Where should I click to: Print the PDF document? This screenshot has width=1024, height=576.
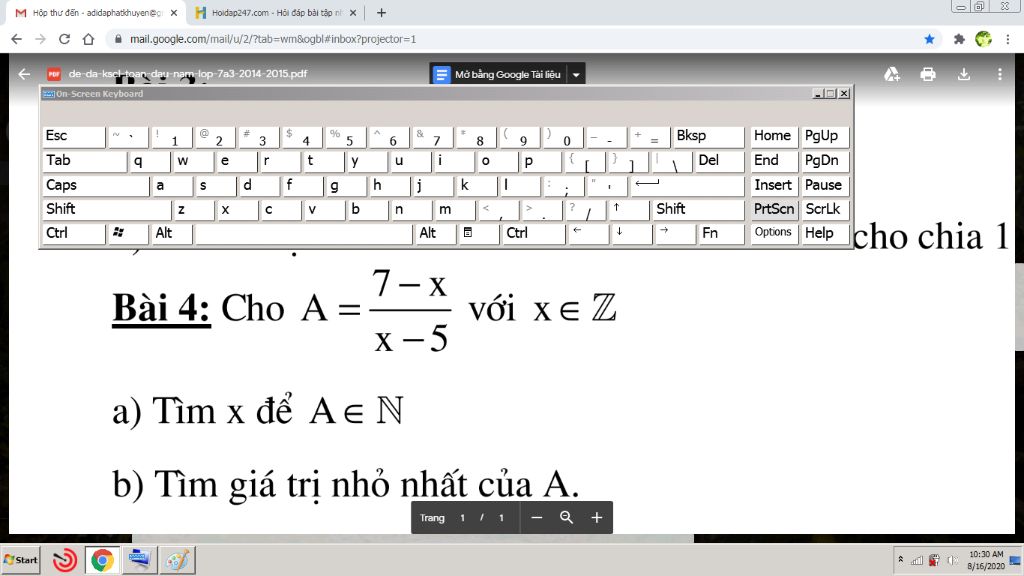coord(928,74)
